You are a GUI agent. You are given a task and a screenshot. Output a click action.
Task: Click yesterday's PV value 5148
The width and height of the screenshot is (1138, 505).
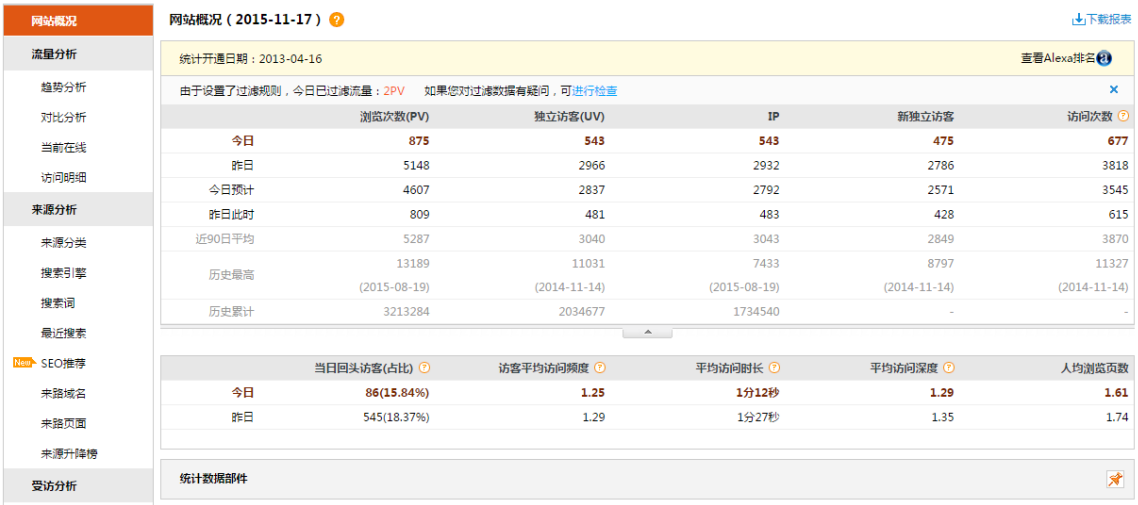coord(417,165)
